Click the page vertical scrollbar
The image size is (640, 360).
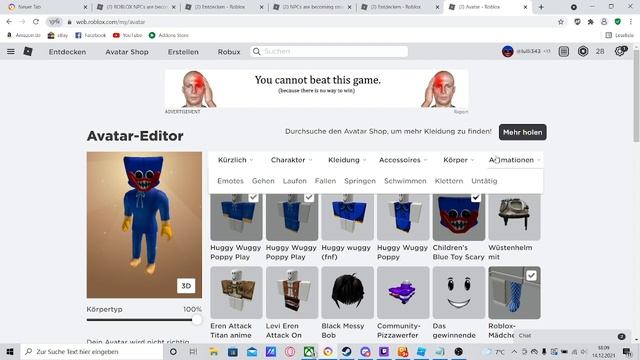pyautogui.click(x=636, y=96)
